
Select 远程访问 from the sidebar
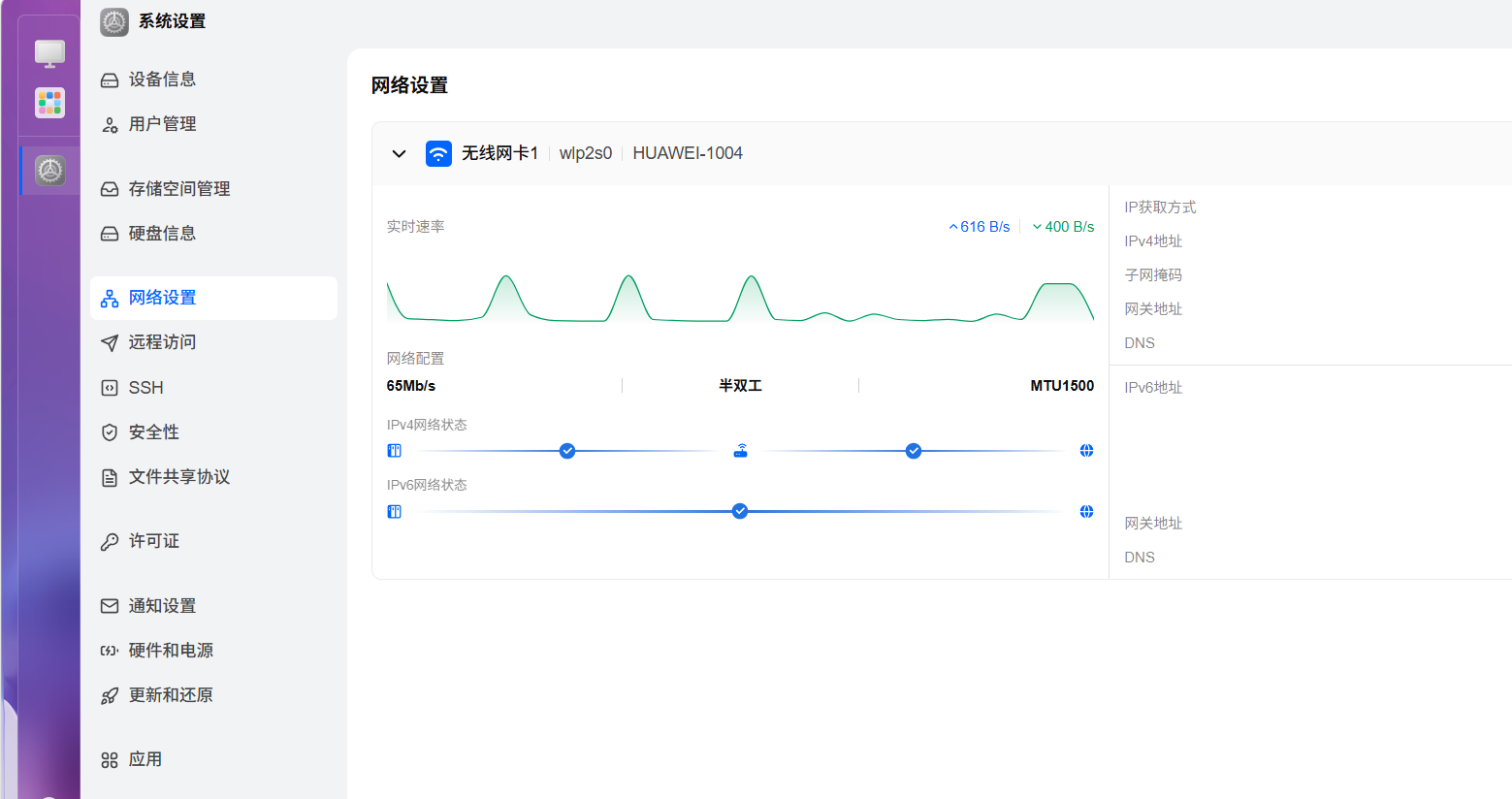(162, 342)
